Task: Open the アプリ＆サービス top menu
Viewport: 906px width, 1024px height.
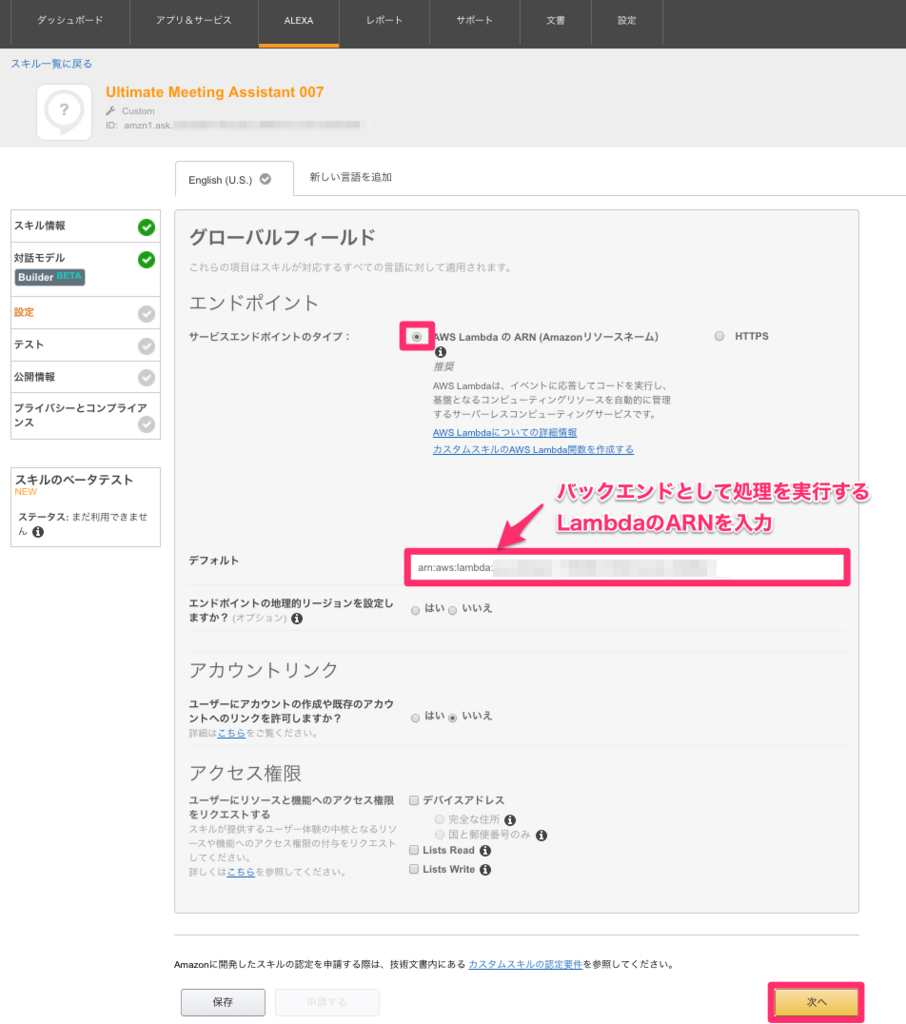Action: 194,20
